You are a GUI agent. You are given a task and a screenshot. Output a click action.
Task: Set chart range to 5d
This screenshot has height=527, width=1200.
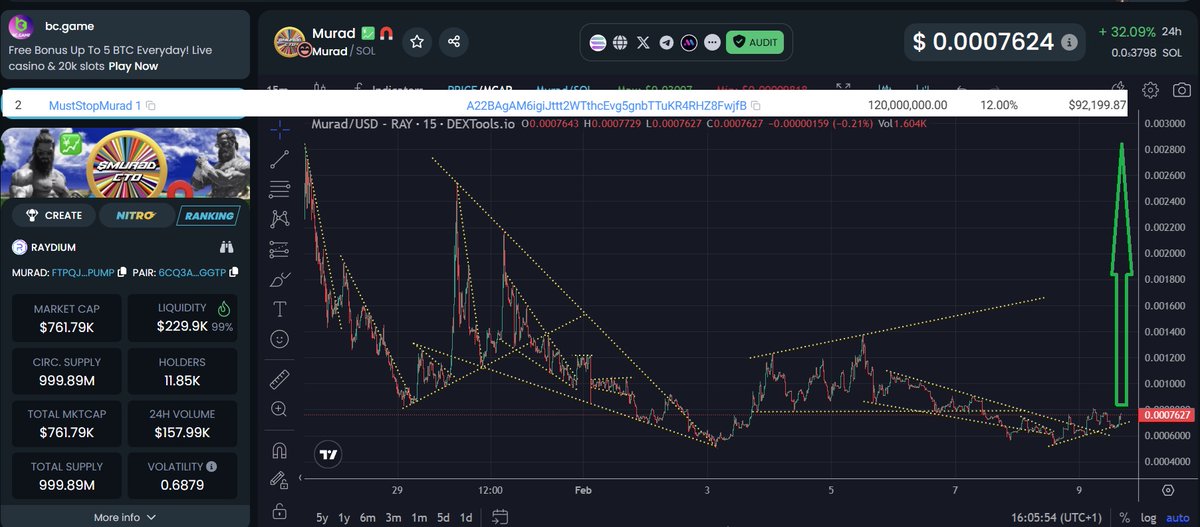(442, 517)
